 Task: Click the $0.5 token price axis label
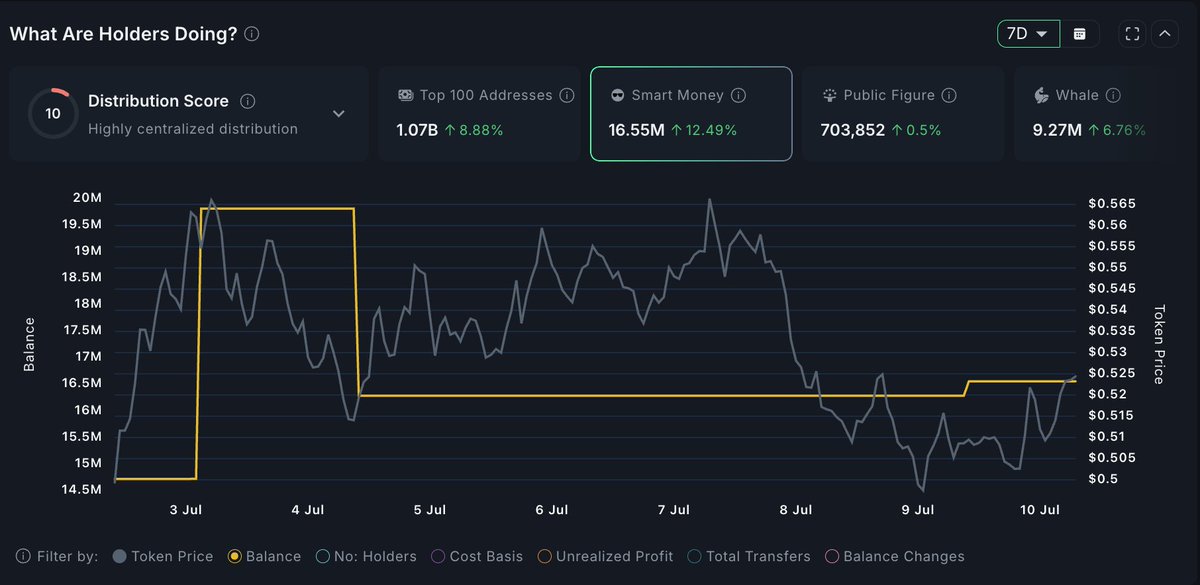point(1103,479)
